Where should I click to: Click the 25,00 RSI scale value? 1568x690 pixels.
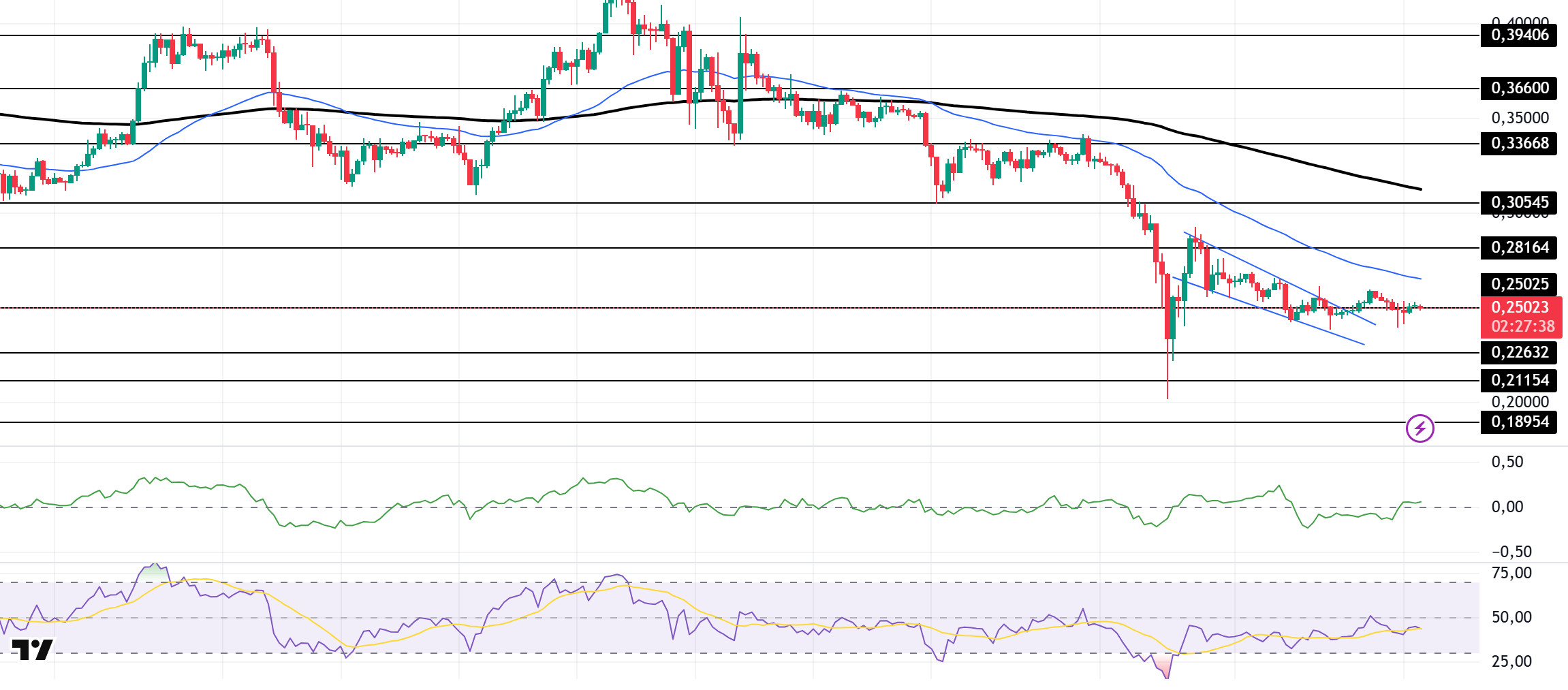(1511, 661)
